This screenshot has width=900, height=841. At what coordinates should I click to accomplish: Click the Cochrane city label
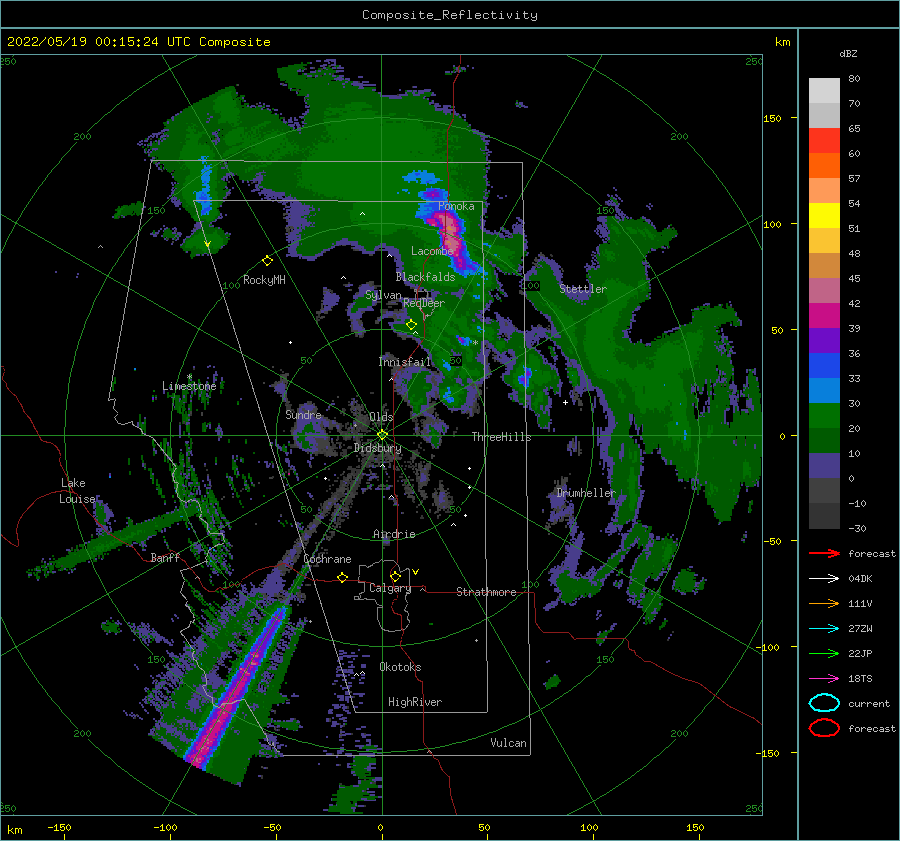pyautogui.click(x=327, y=559)
